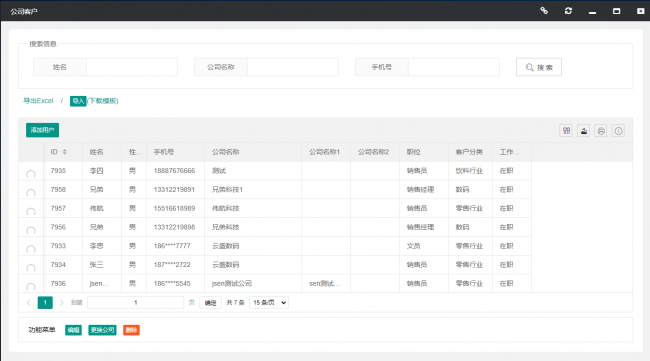Click the 导出Excel link
The width and height of the screenshot is (650, 361).
(38, 101)
